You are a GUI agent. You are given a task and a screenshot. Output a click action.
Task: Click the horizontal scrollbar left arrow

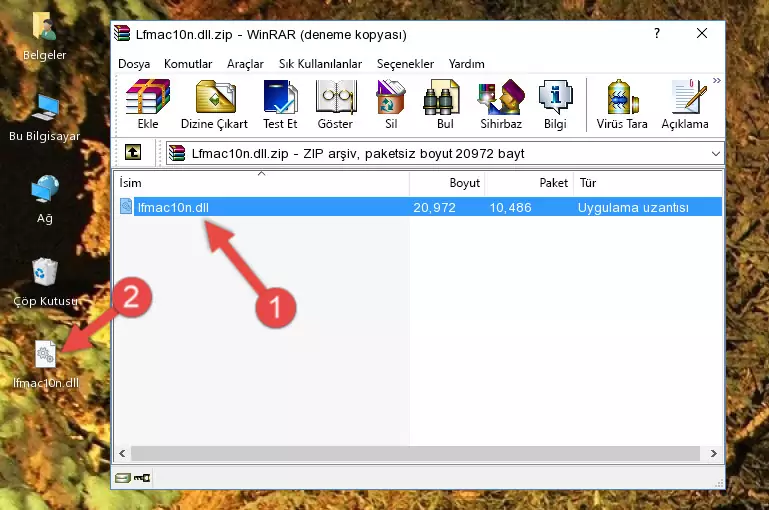pos(122,454)
